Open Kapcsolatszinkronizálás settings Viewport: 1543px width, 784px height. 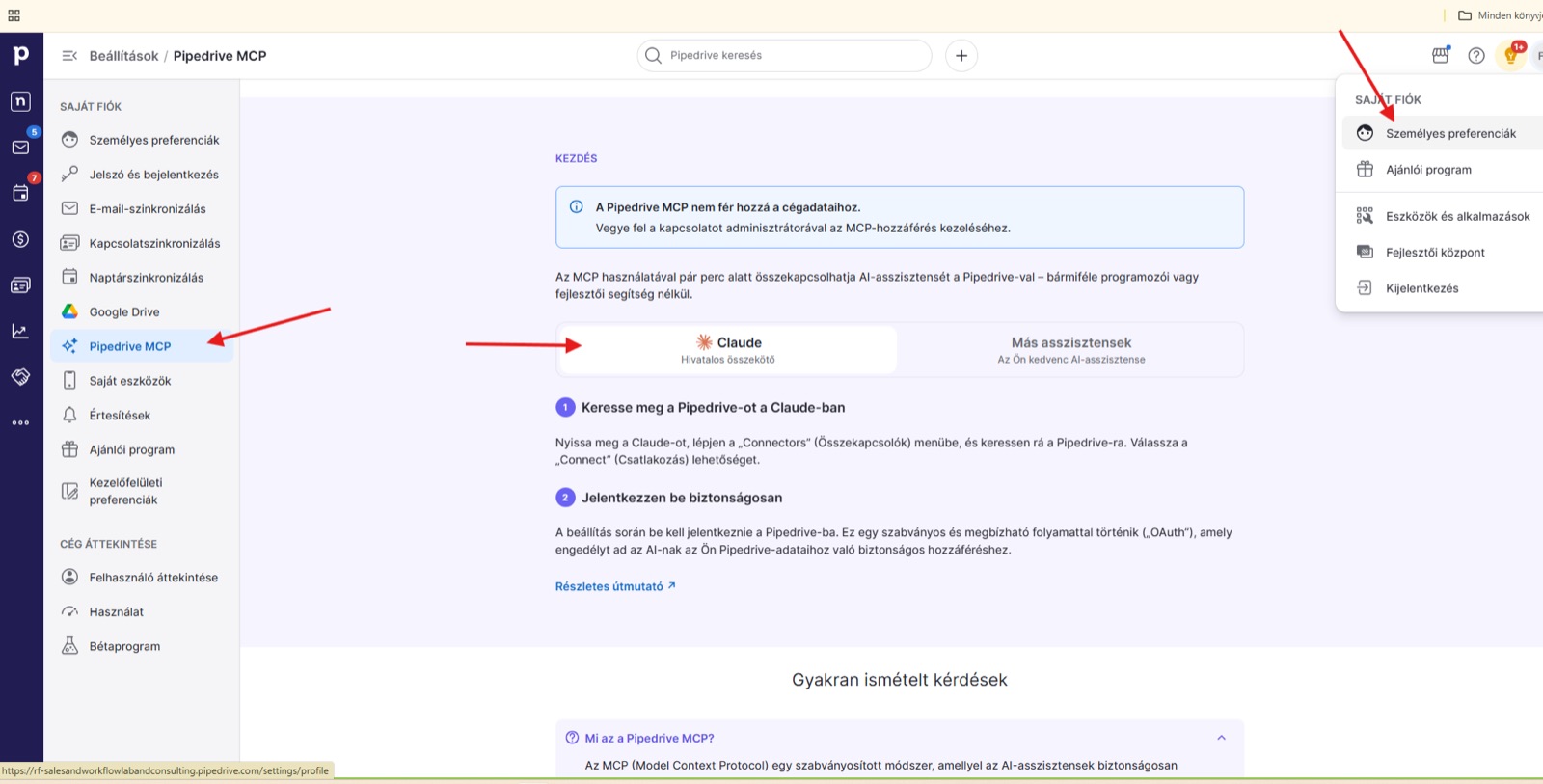142,243
